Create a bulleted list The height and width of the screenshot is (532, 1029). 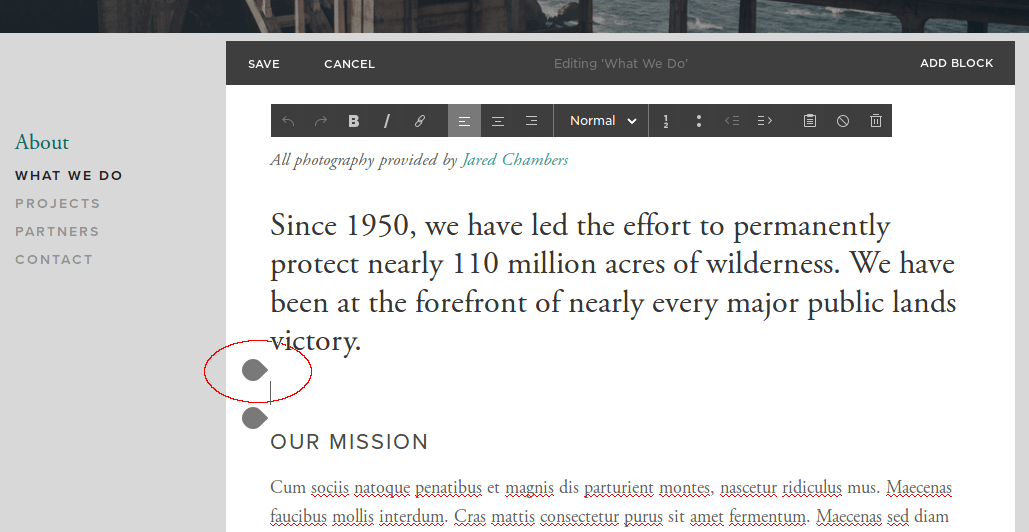(698, 121)
